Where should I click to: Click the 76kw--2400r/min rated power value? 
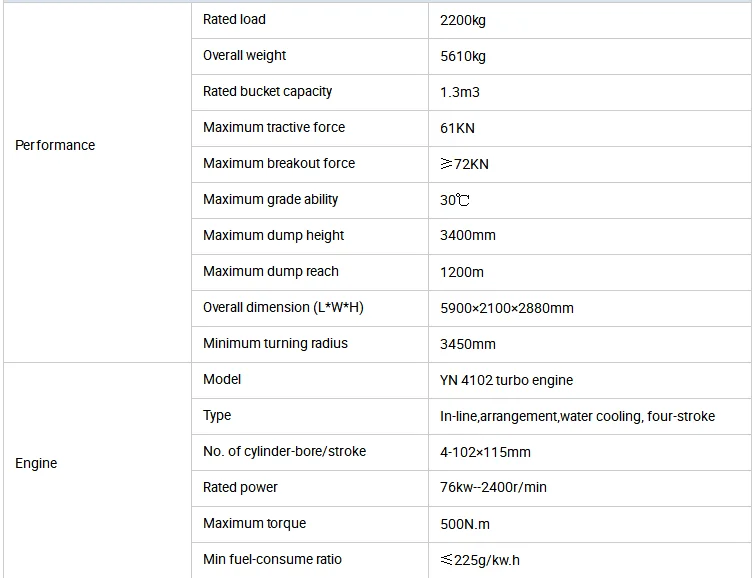click(x=493, y=488)
